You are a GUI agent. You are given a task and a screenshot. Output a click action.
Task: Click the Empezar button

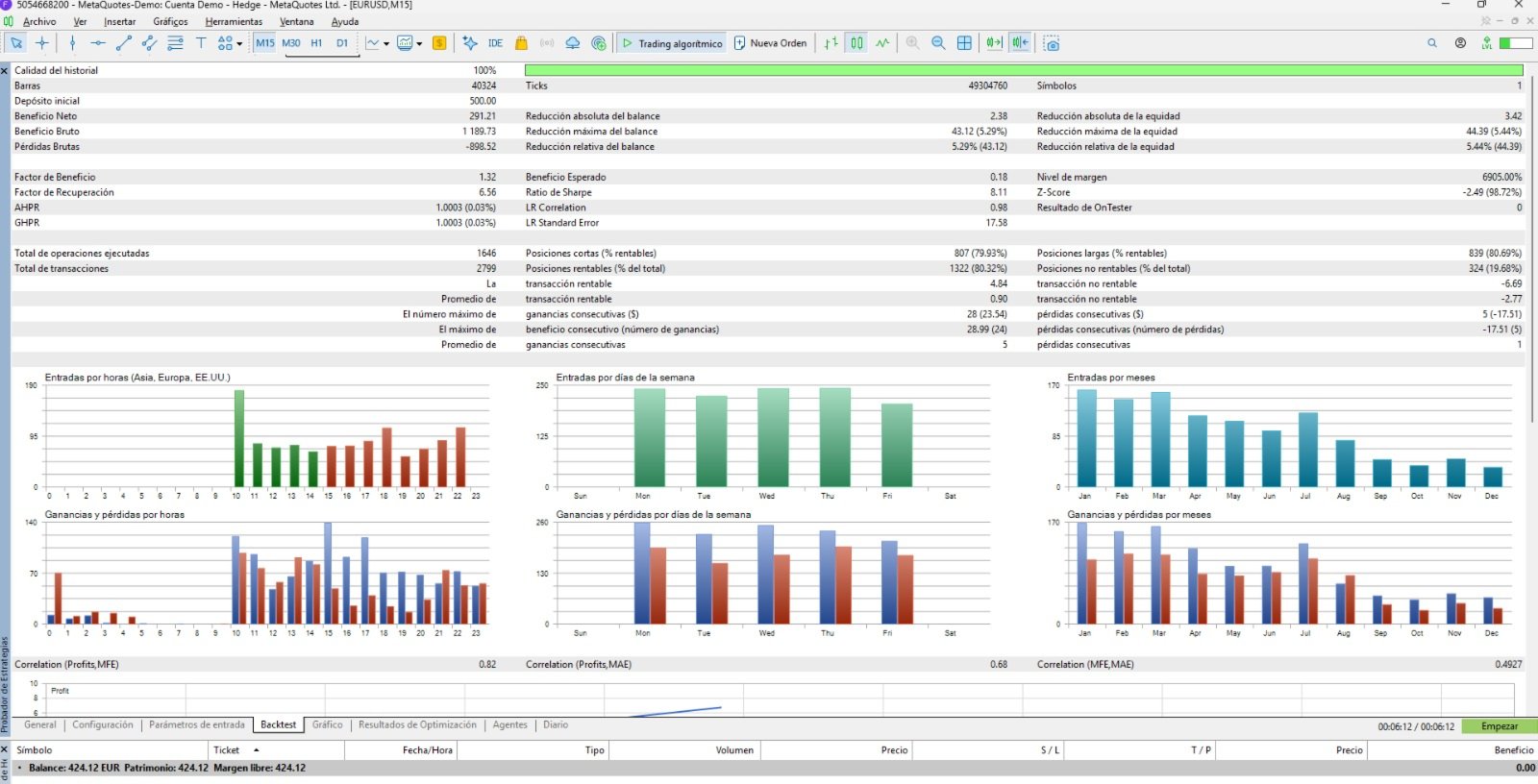click(x=1500, y=726)
